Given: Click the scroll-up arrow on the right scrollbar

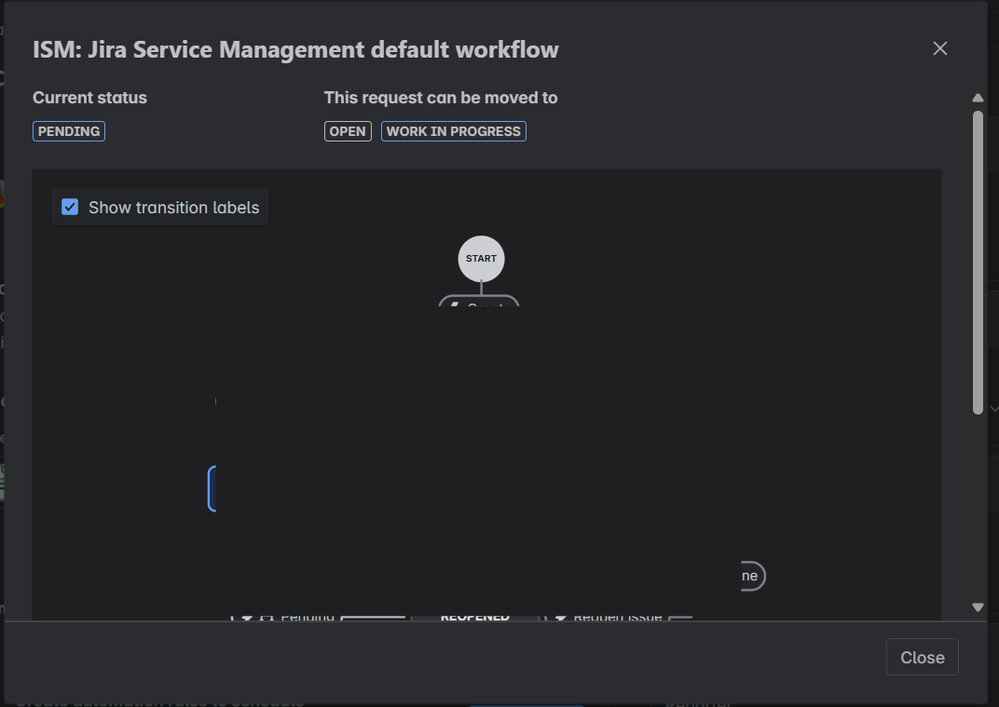Looking at the screenshot, I should tap(978, 98).
